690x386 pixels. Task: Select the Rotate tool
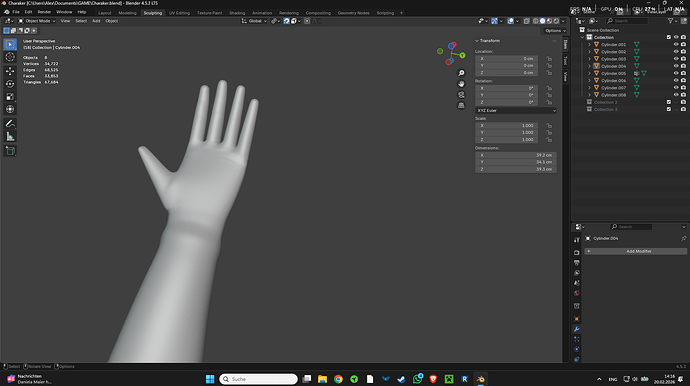[x=10, y=84]
